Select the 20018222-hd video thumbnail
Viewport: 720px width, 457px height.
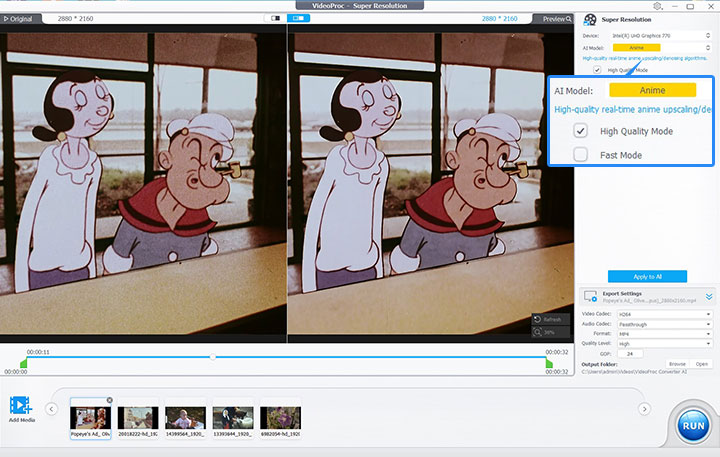point(138,418)
